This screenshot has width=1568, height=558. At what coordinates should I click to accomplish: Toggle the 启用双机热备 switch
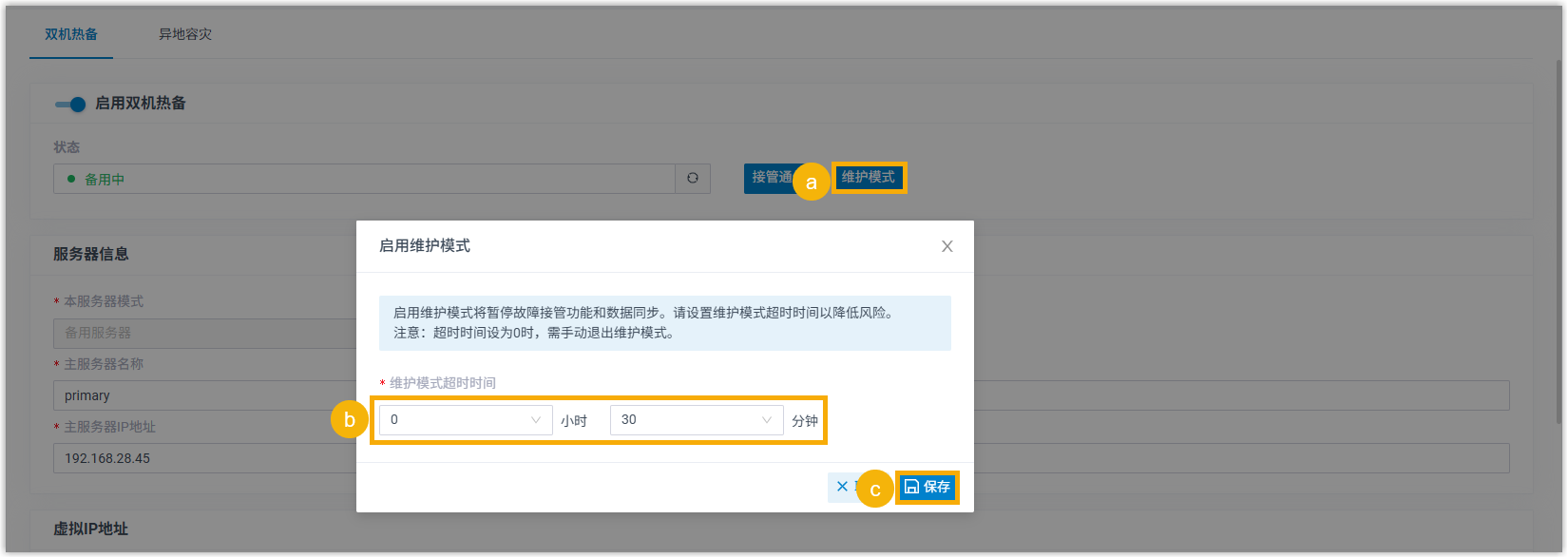tap(70, 104)
